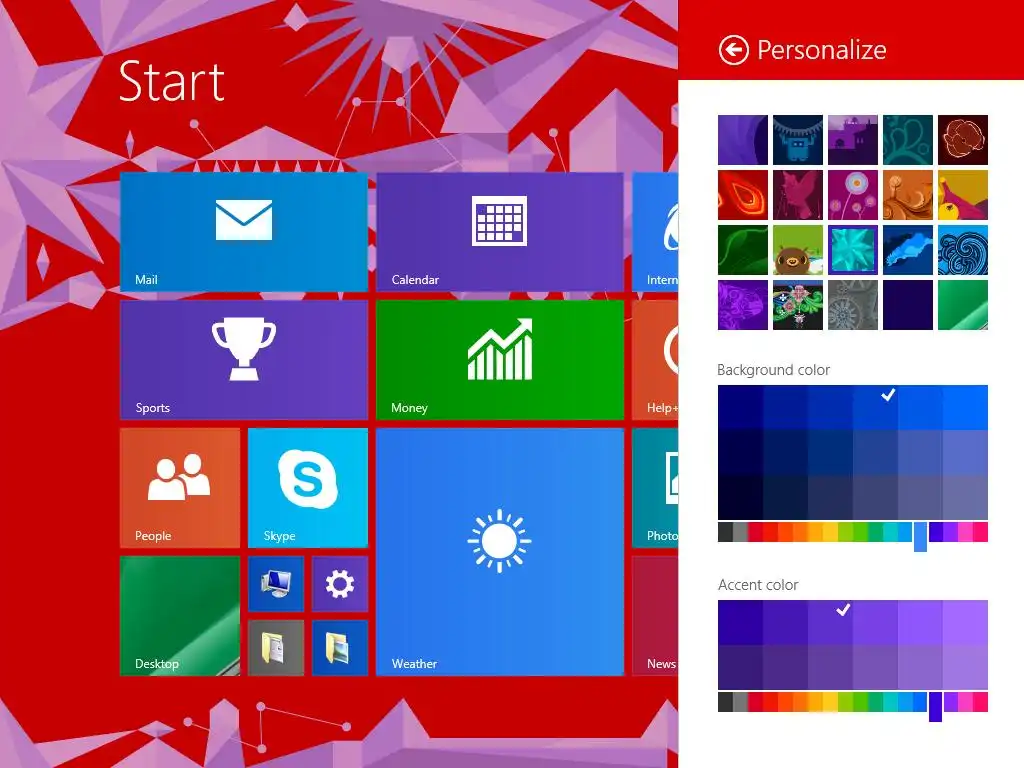Image resolution: width=1024 pixels, height=768 pixels.
Task: Open the This PC computer tile
Action: click(x=276, y=584)
